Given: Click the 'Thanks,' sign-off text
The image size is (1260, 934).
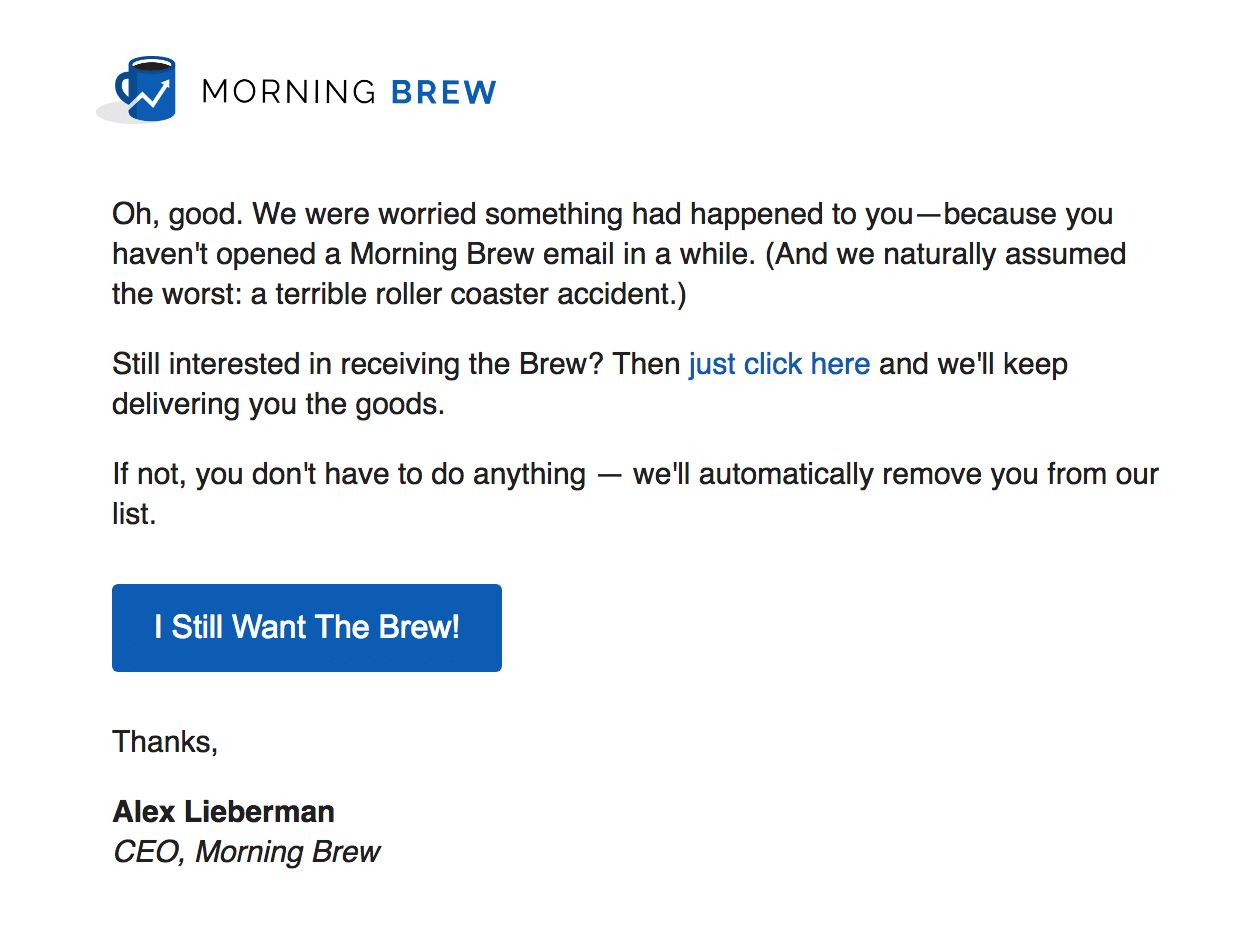Looking at the screenshot, I should tap(165, 742).
